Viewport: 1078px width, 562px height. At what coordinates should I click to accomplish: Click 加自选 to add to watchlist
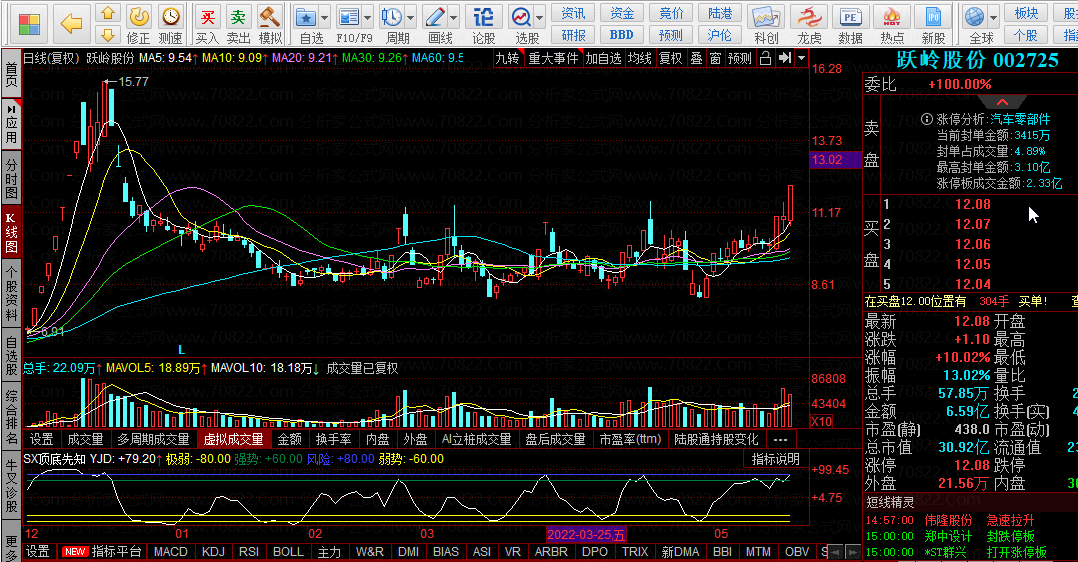(x=604, y=58)
